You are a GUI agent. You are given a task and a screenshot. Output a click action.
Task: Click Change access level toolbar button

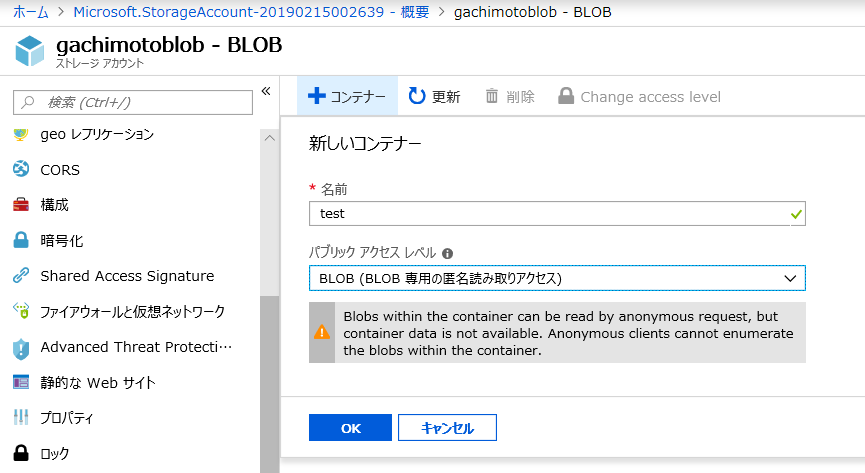tap(639, 96)
